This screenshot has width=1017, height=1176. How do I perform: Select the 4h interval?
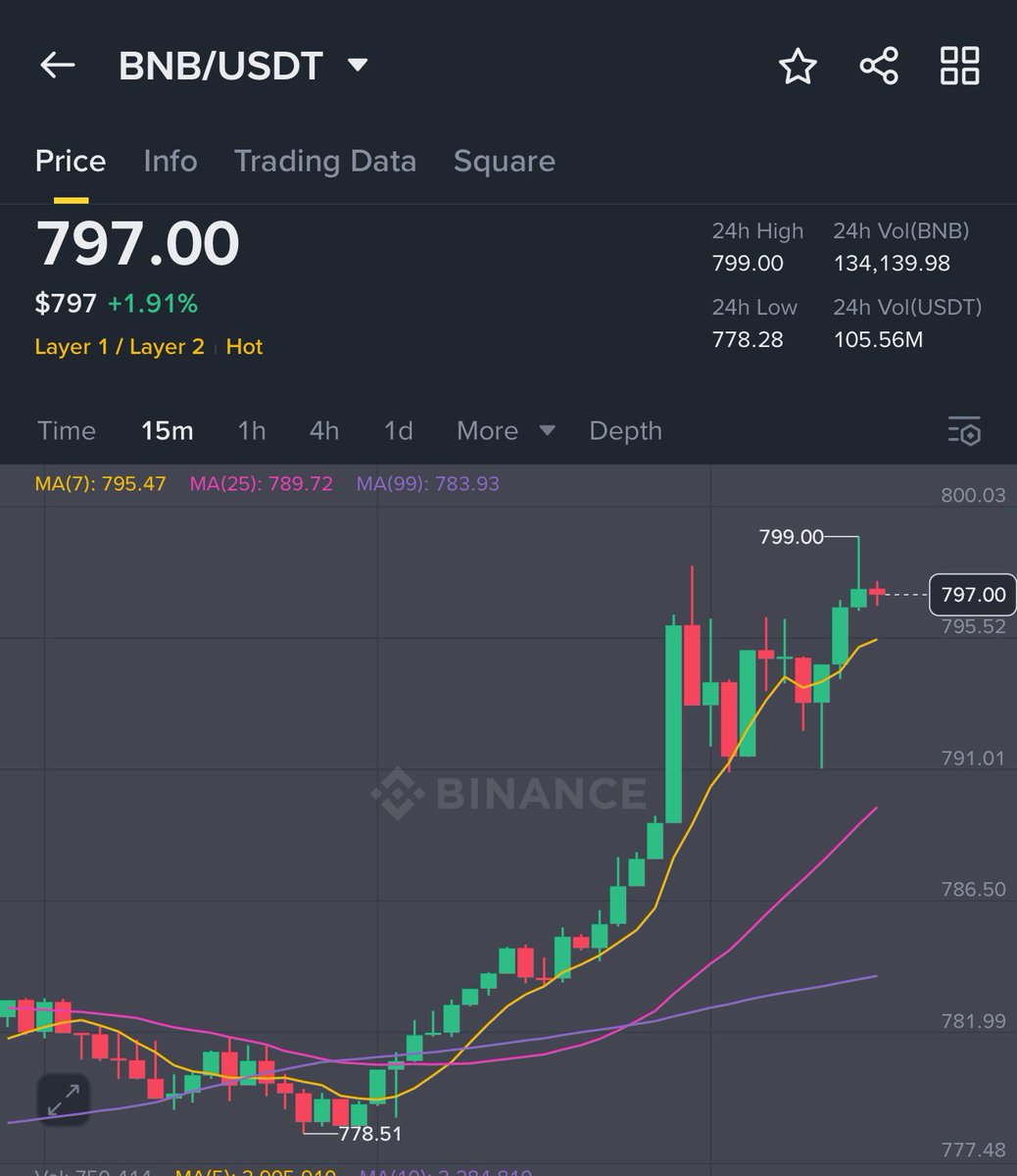coord(324,430)
